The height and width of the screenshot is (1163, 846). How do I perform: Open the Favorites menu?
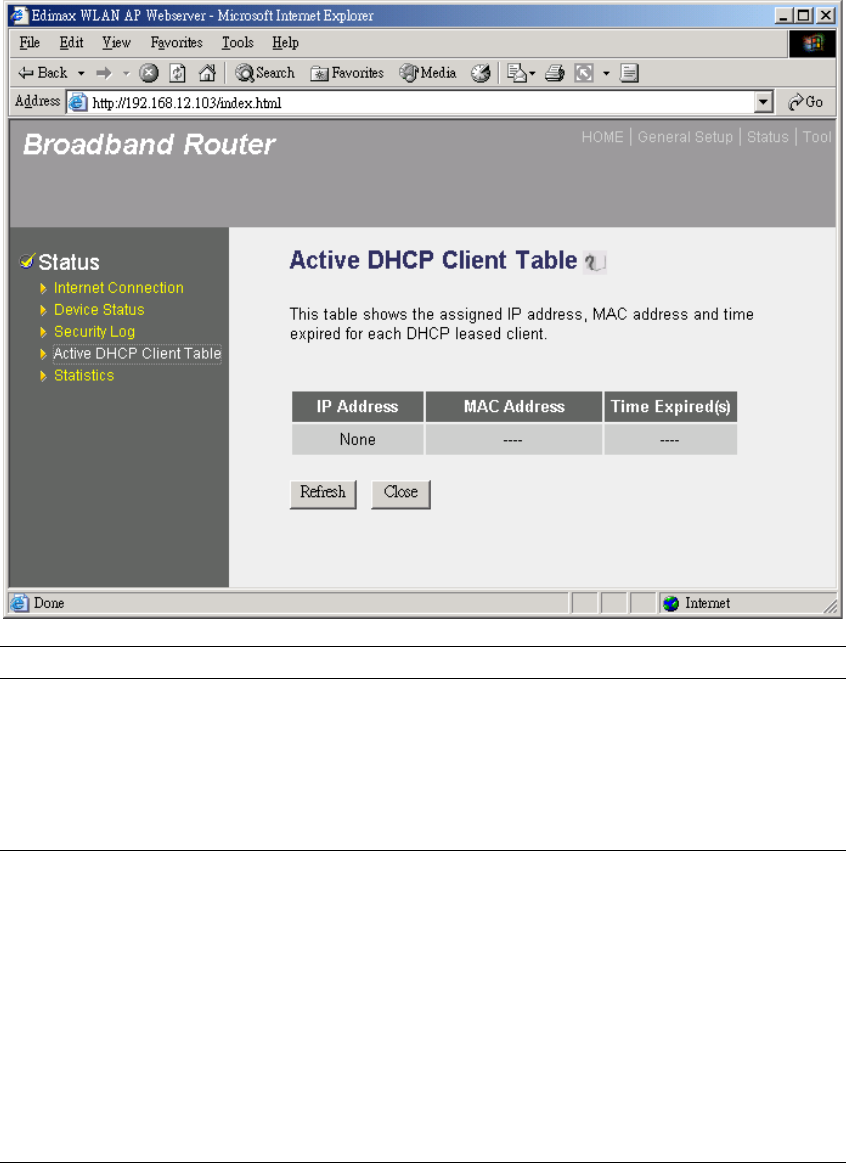(176, 42)
